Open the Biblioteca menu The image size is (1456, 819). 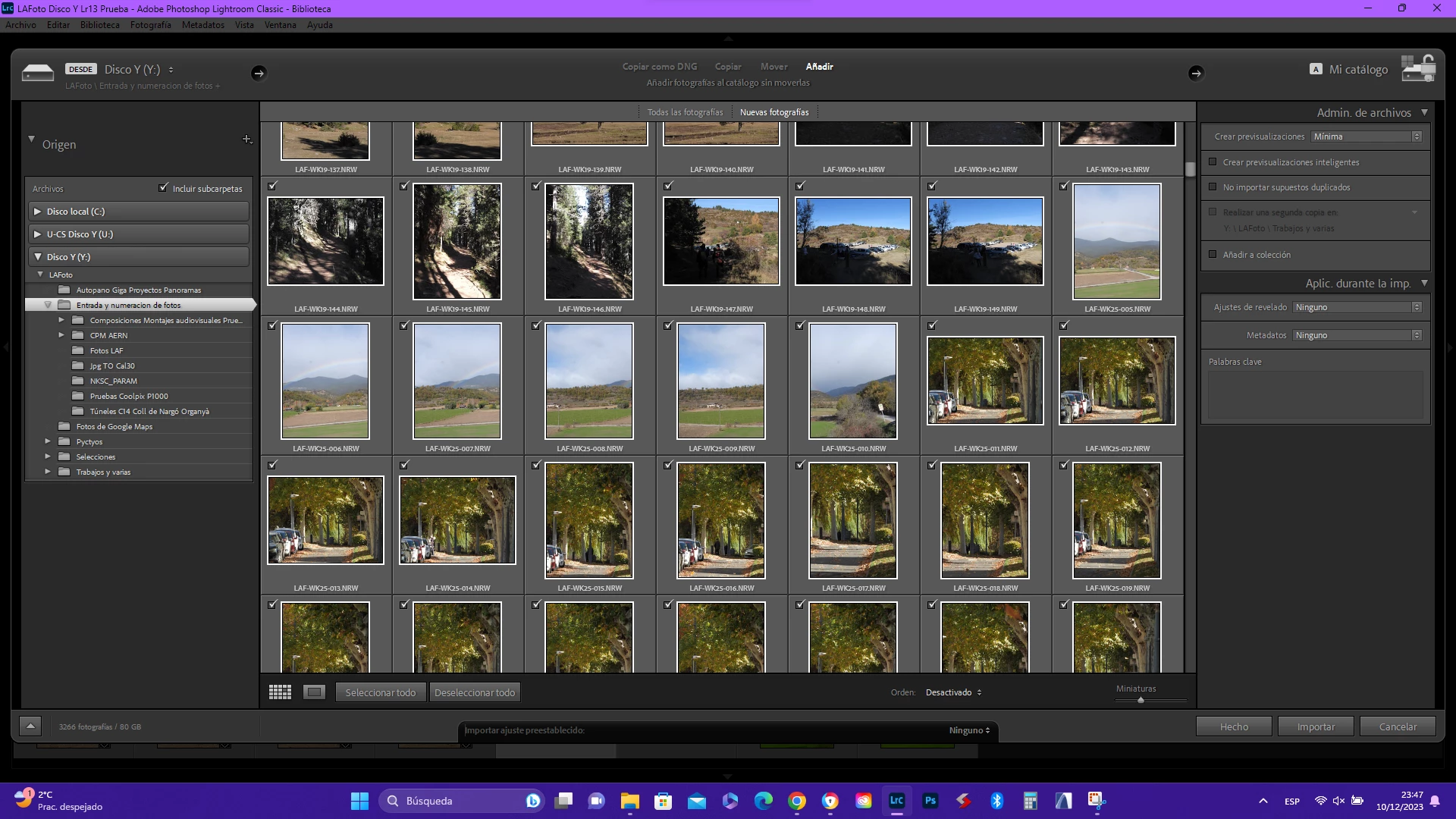click(99, 25)
